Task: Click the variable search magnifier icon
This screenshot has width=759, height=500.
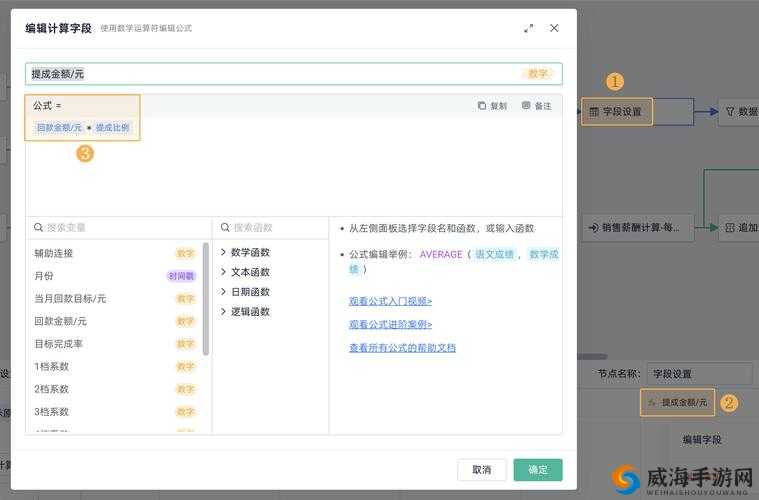Action: (38, 227)
